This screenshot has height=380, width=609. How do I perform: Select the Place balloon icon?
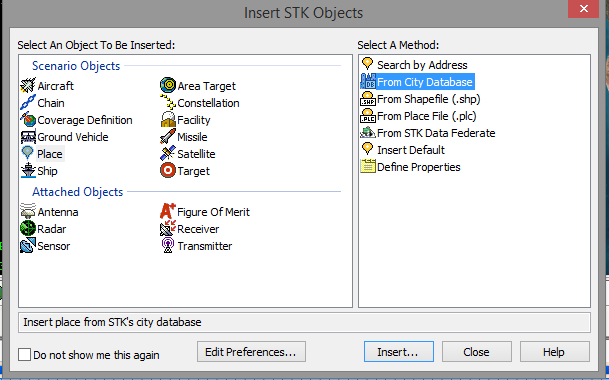[28, 153]
